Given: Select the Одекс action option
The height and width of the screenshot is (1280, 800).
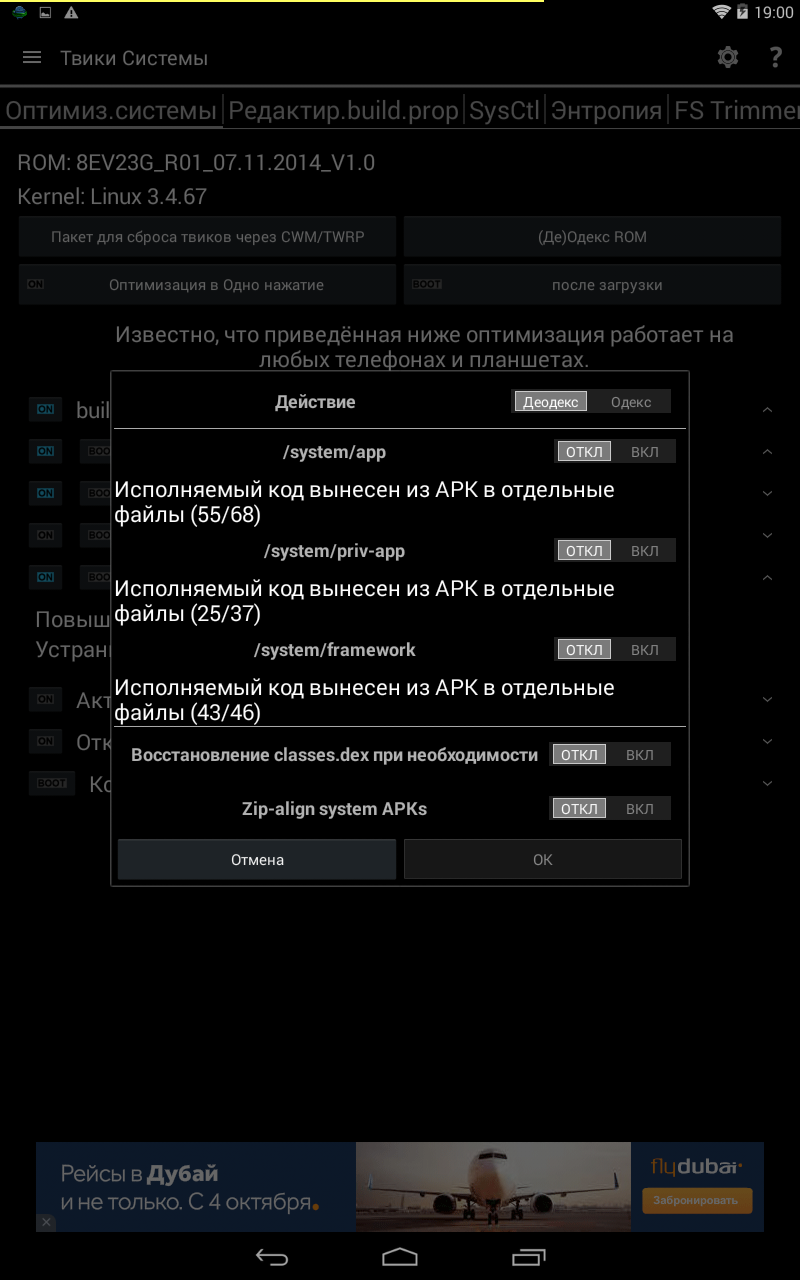Looking at the screenshot, I should (x=631, y=402).
